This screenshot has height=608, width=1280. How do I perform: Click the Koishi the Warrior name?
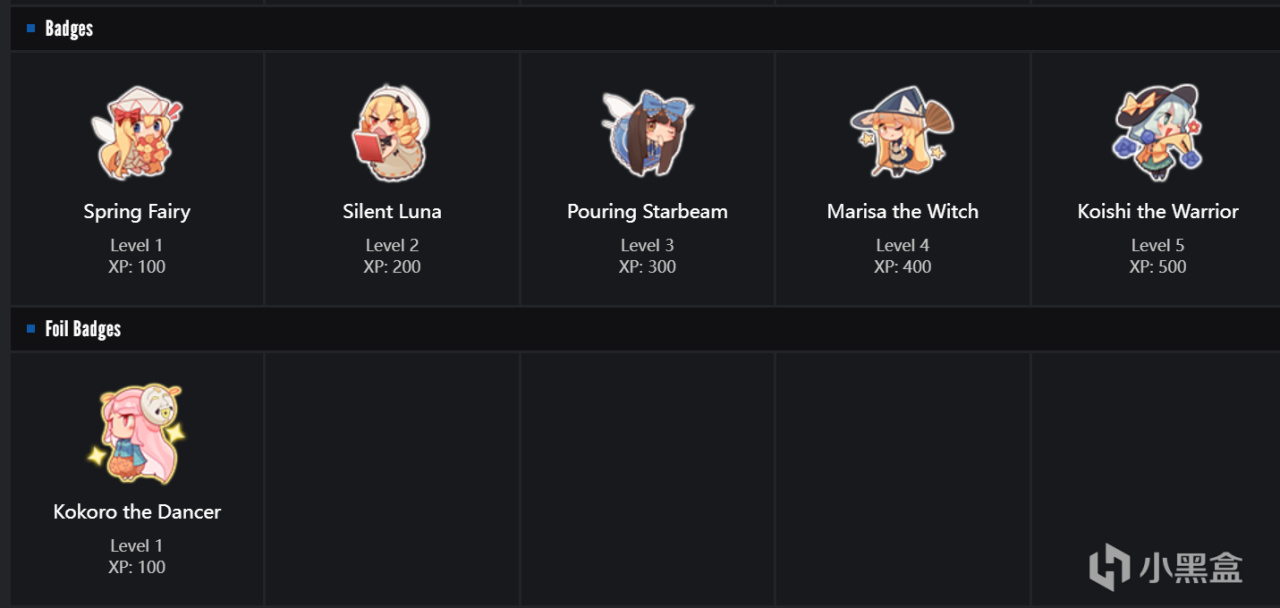(1158, 211)
